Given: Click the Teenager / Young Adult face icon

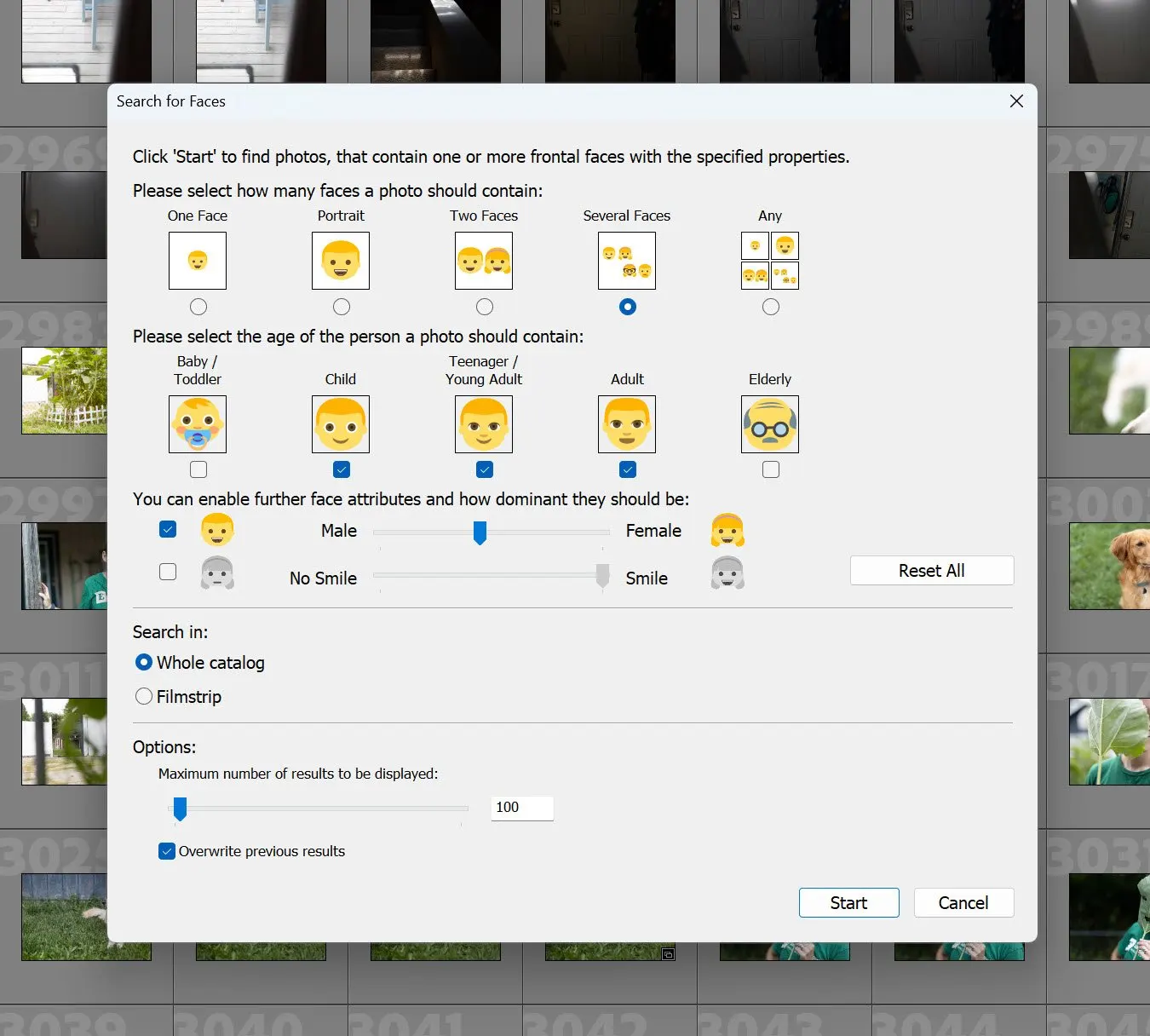Looking at the screenshot, I should [x=483, y=423].
